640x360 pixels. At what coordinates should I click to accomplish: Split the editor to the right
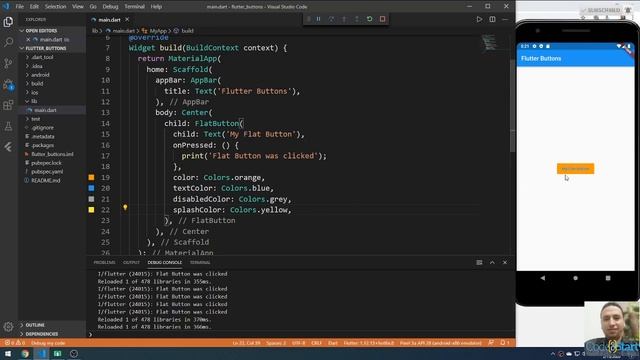tap(492, 19)
